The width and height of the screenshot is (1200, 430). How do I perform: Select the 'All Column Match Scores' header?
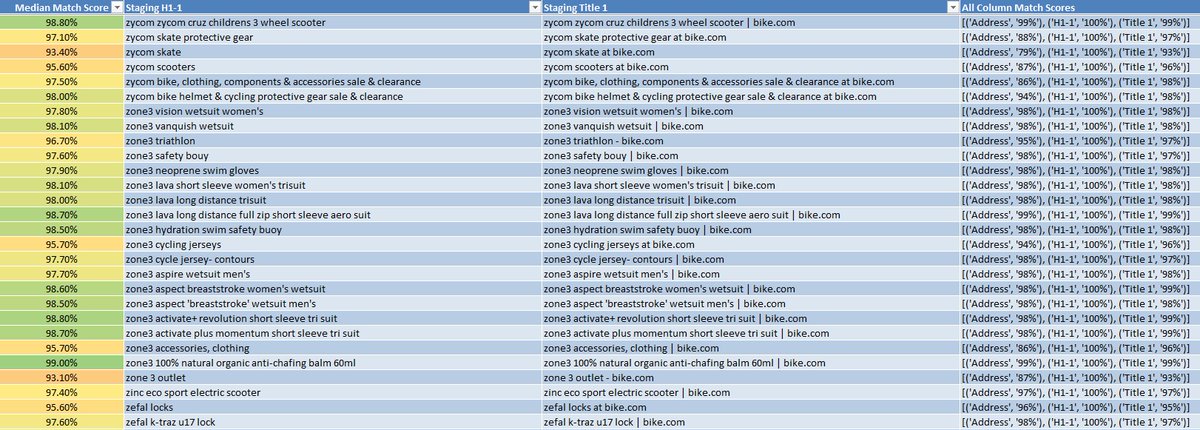pos(1080,7)
